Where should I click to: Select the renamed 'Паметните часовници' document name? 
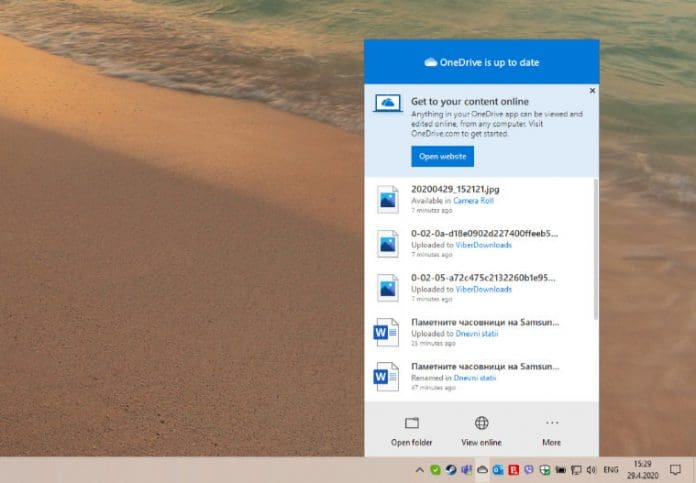(485, 367)
